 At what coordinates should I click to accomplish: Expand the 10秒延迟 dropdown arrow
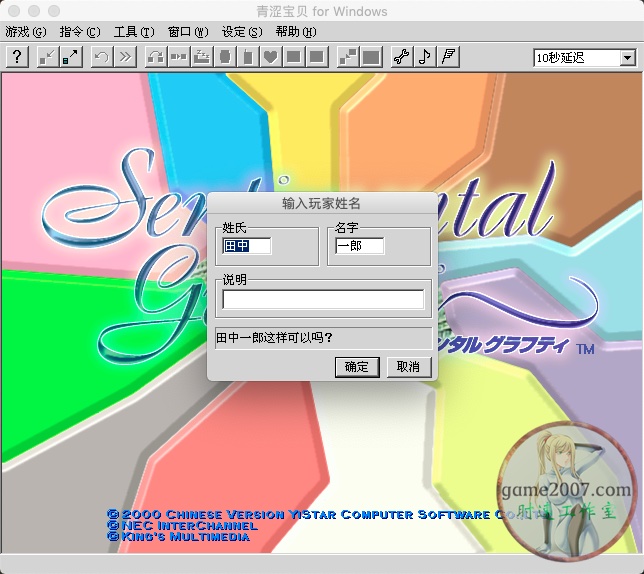coord(627,57)
